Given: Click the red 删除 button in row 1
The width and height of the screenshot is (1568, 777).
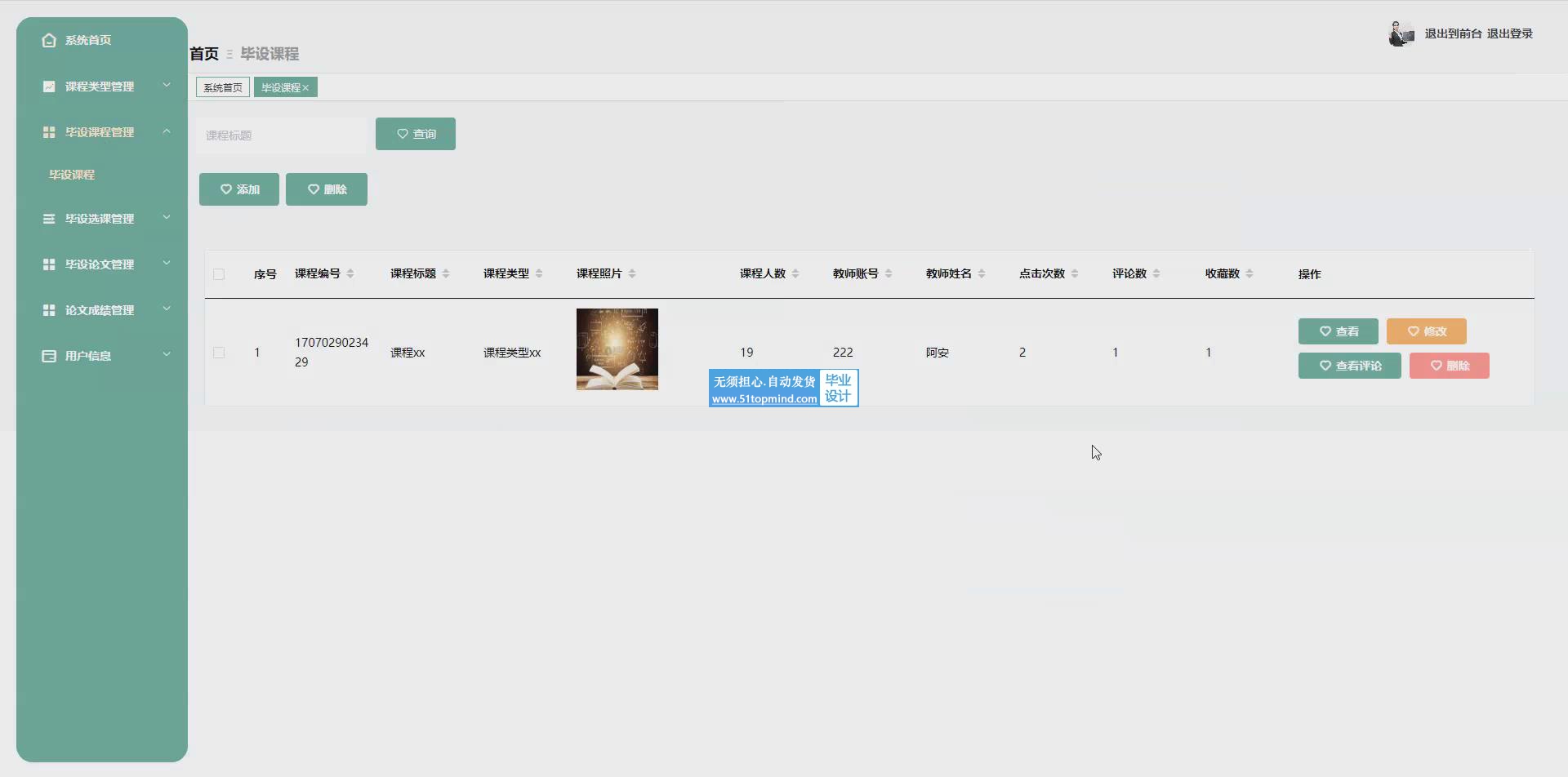Looking at the screenshot, I should pyautogui.click(x=1450, y=366).
